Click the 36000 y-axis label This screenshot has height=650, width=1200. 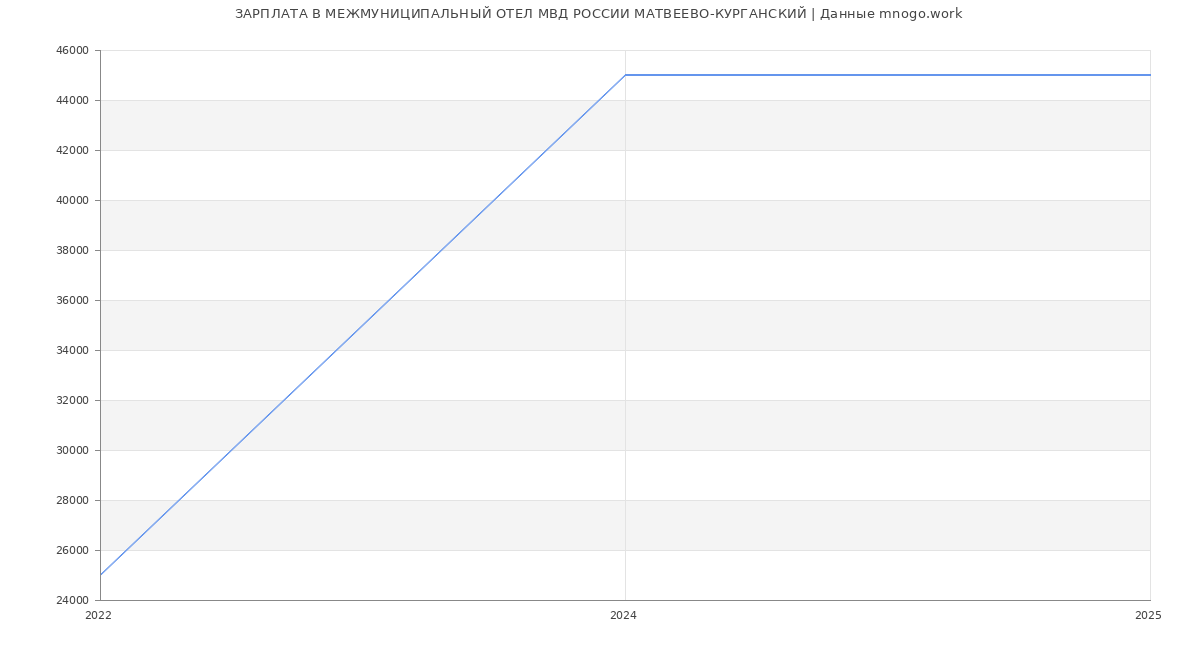coord(72,301)
